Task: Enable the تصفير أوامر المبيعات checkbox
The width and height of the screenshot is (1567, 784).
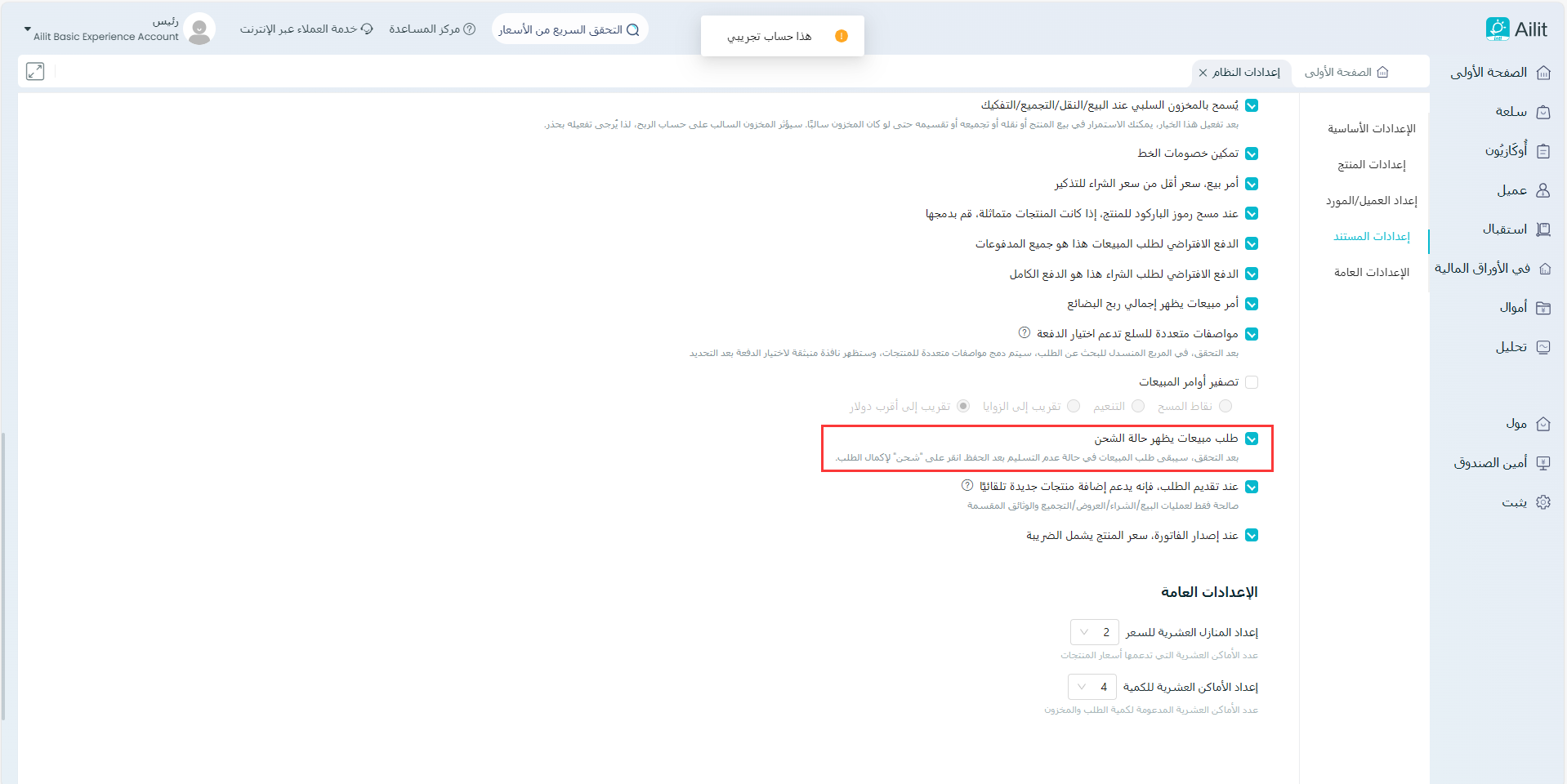Action: point(1252,382)
